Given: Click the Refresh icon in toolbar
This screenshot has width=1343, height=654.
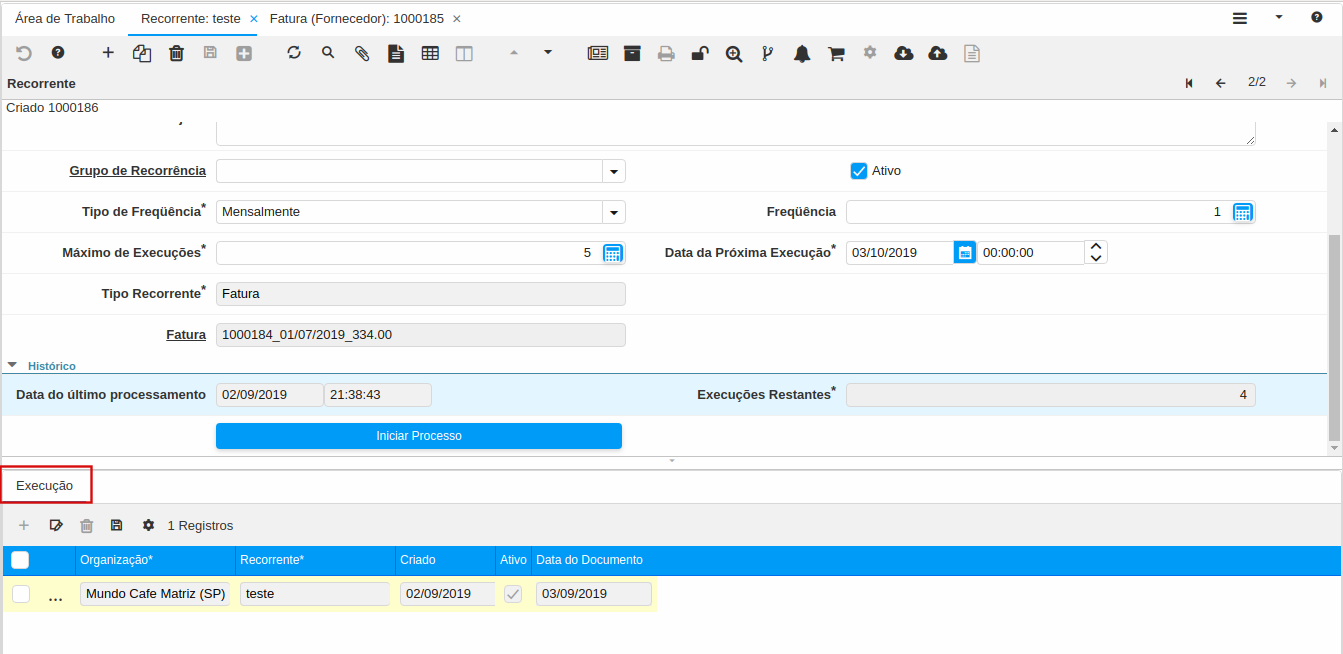Looking at the screenshot, I should 294,53.
